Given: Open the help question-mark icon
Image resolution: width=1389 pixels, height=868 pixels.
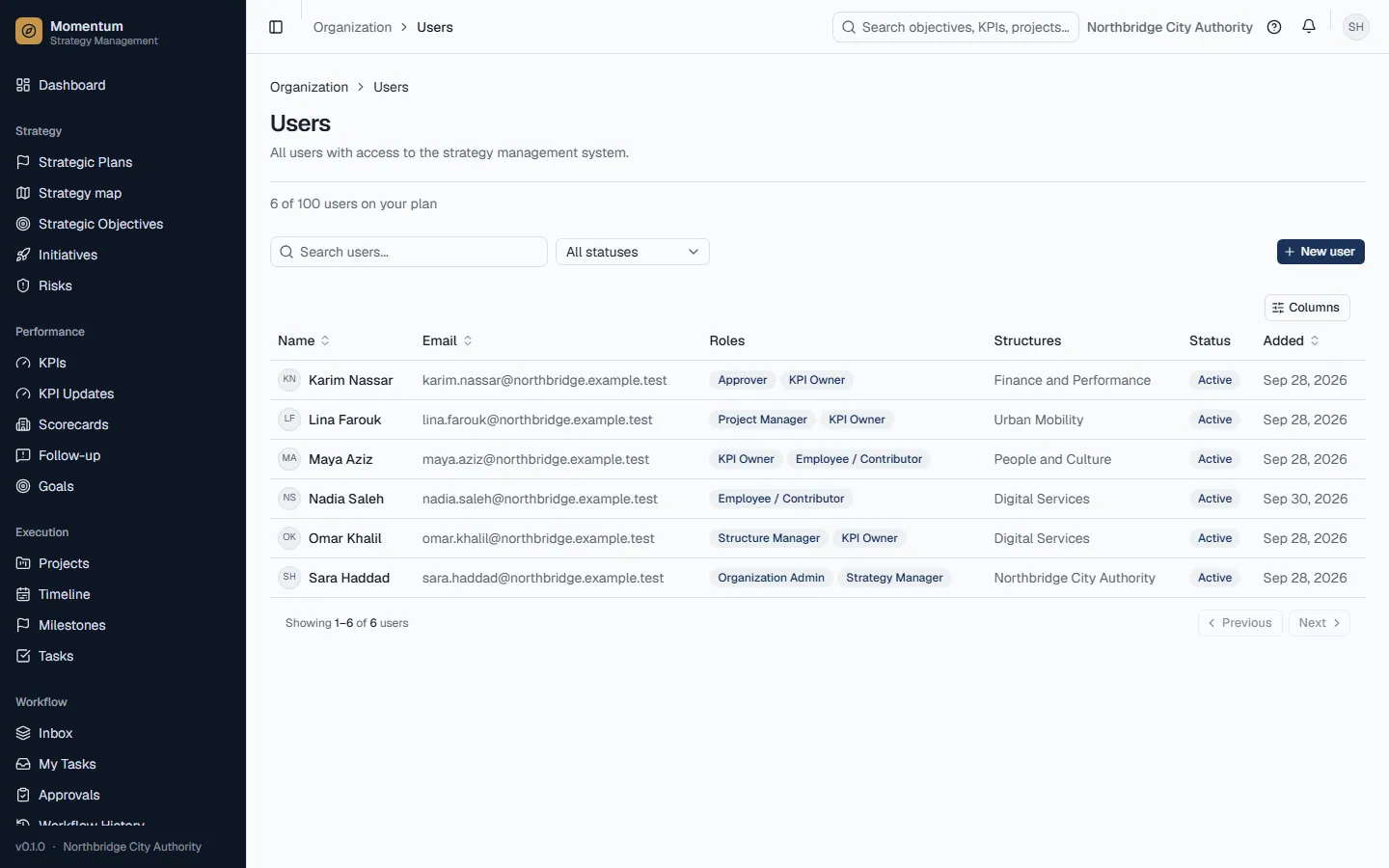Looking at the screenshot, I should point(1274,27).
